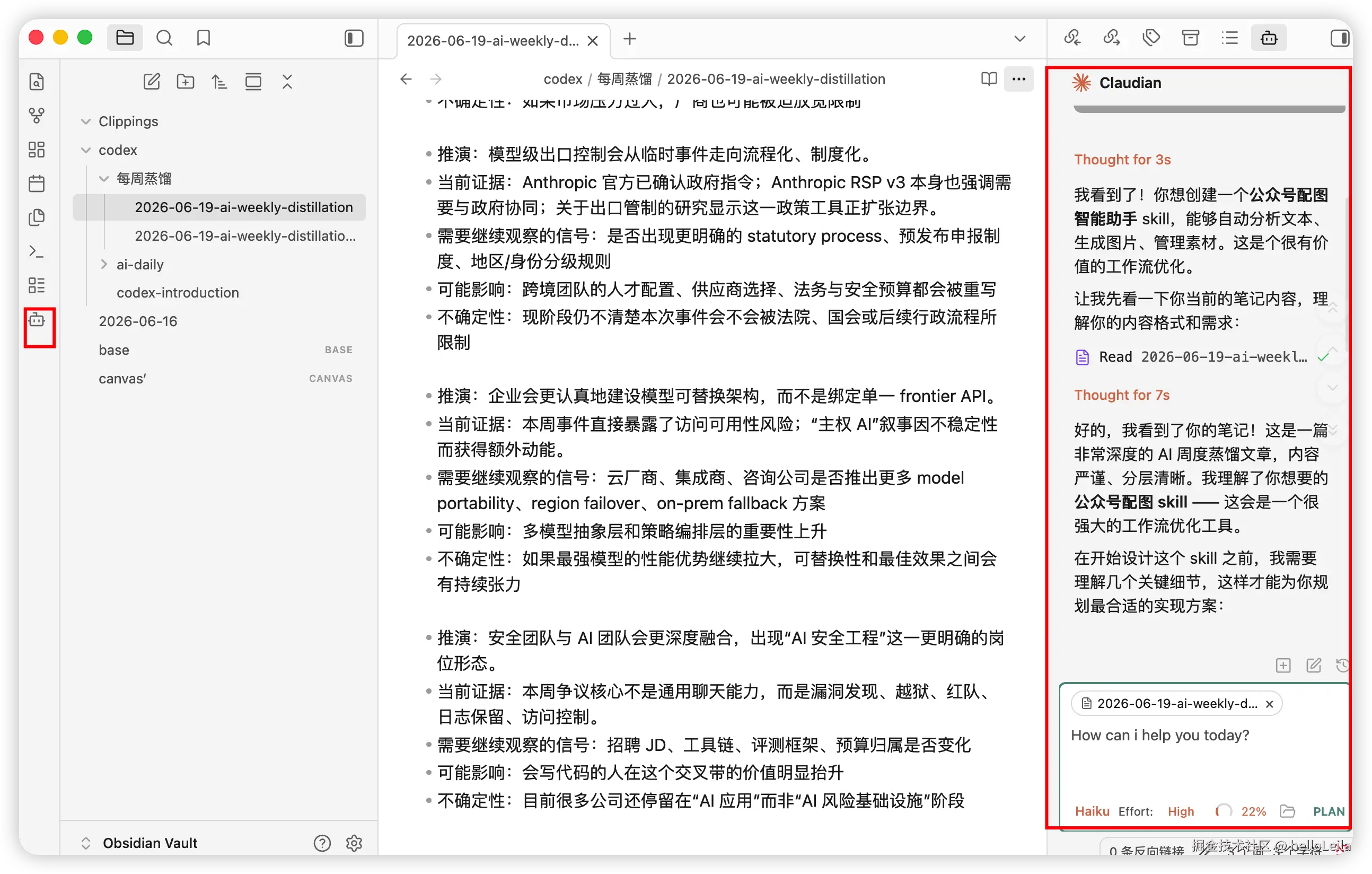Switch the note to reading view

[x=989, y=78]
